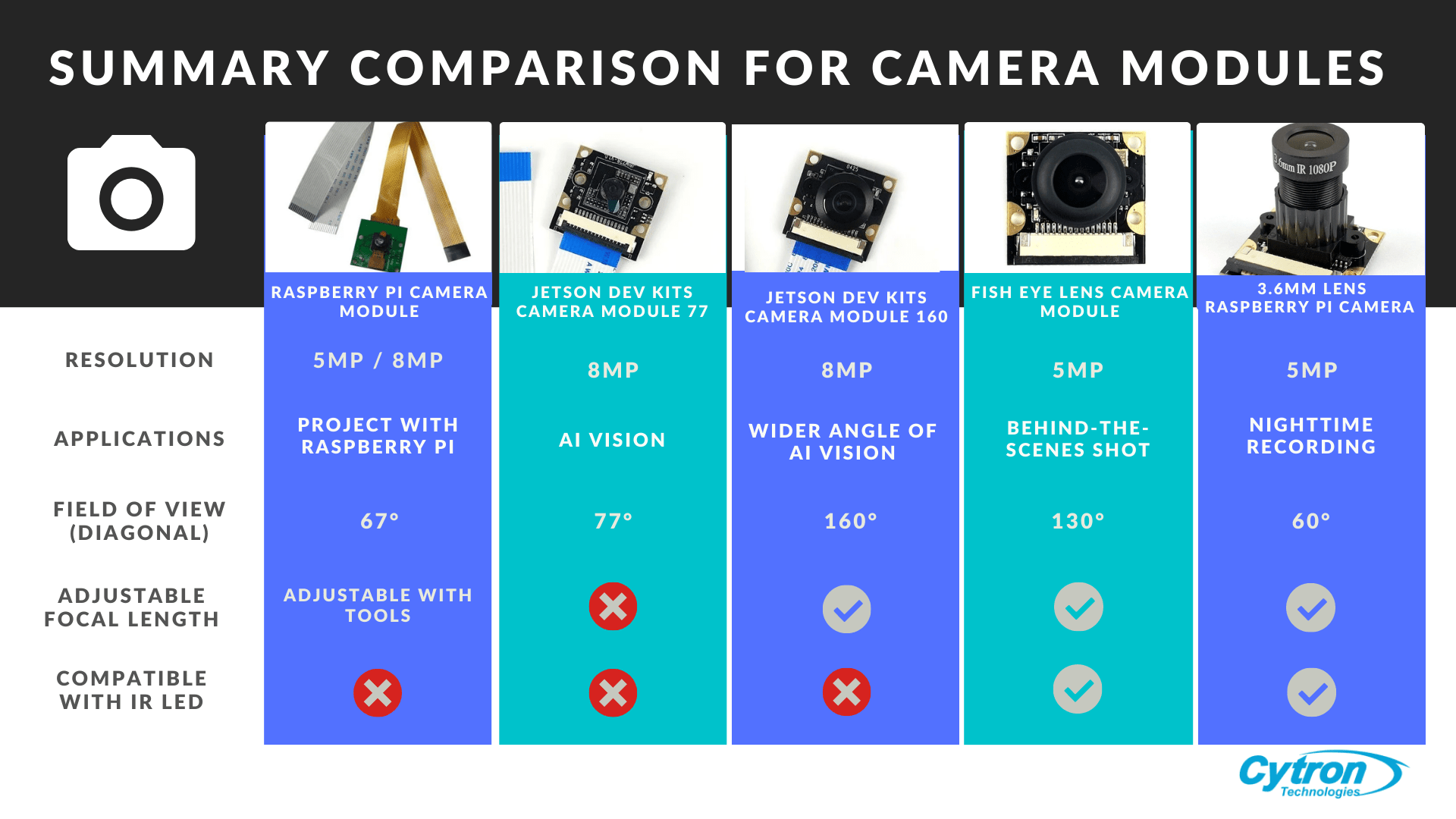
Task: Toggle the checkmark for 3.6MM Lens IR LED compatibility
Action: (x=1312, y=693)
